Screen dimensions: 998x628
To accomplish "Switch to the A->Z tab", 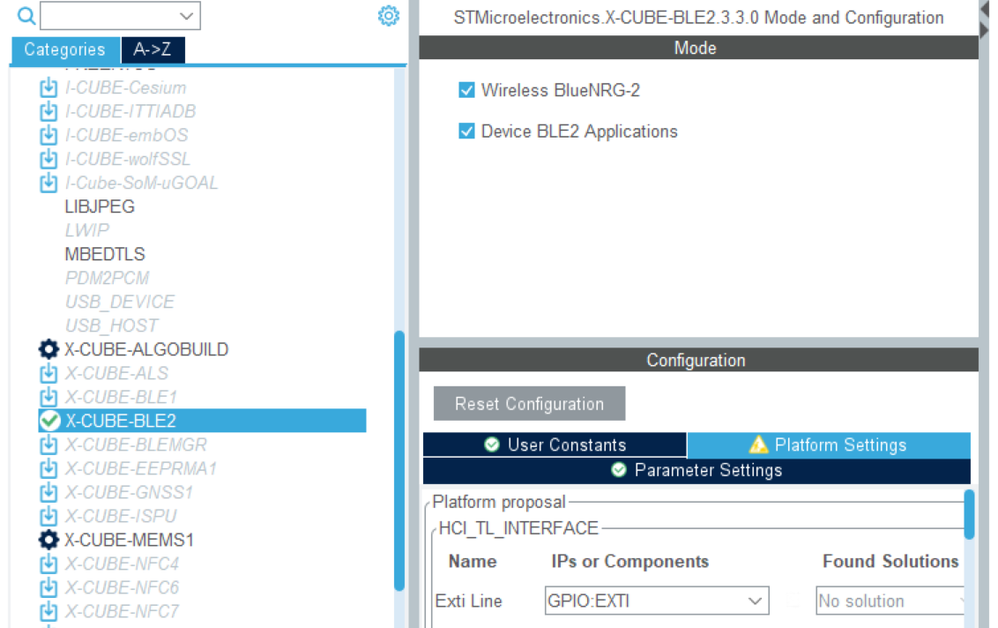I will (x=152, y=50).
